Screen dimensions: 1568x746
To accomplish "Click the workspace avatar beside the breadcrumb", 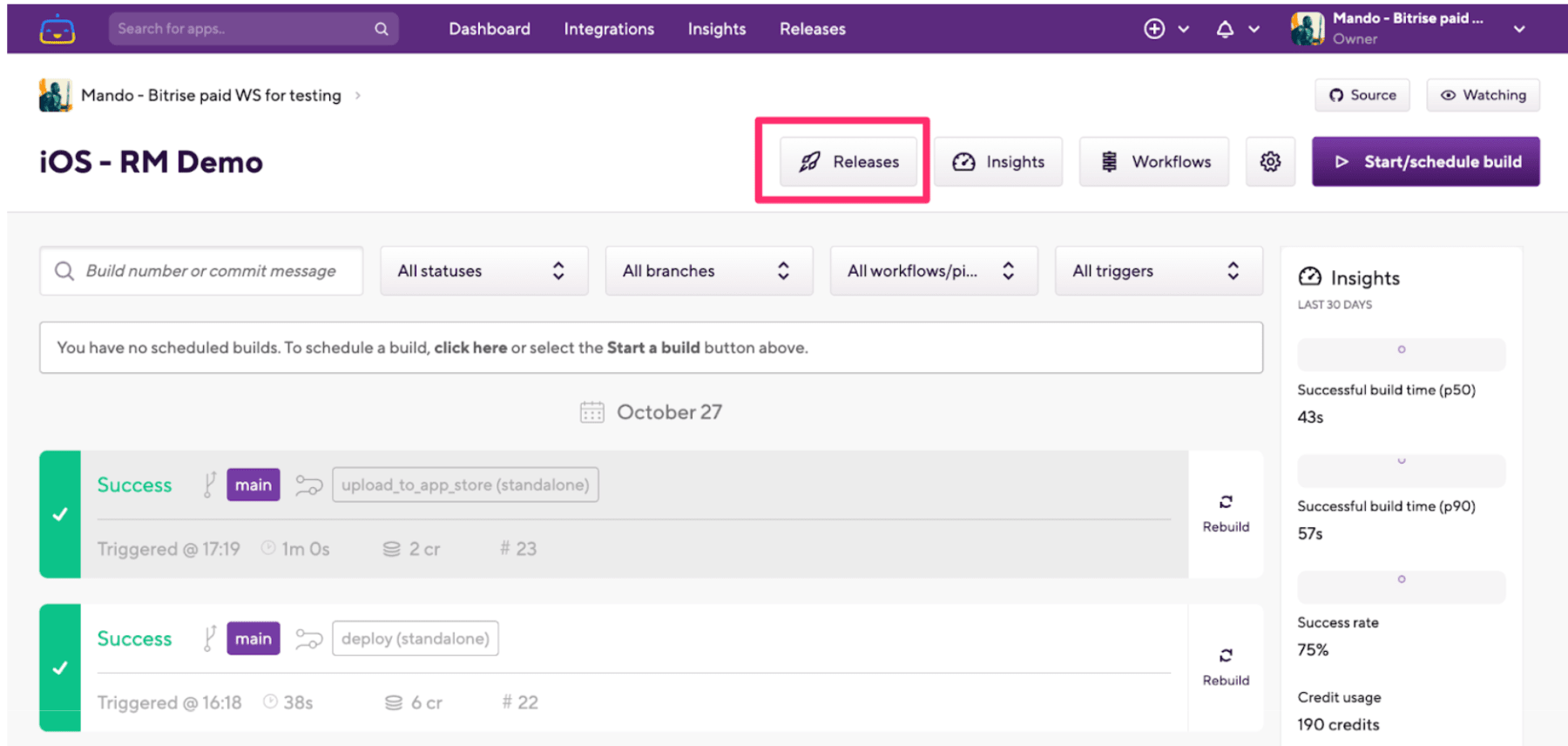I will coord(55,95).
